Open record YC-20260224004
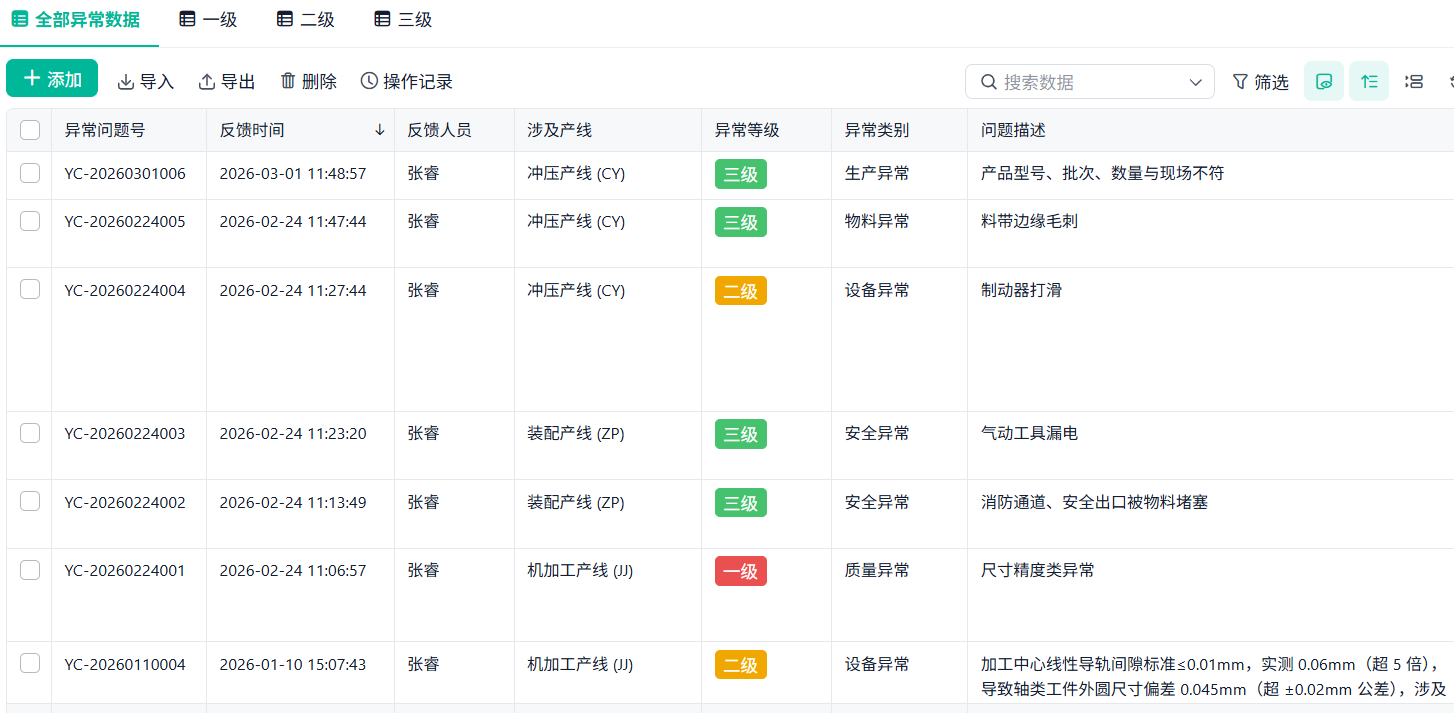This screenshot has width=1454, height=713. (125, 291)
